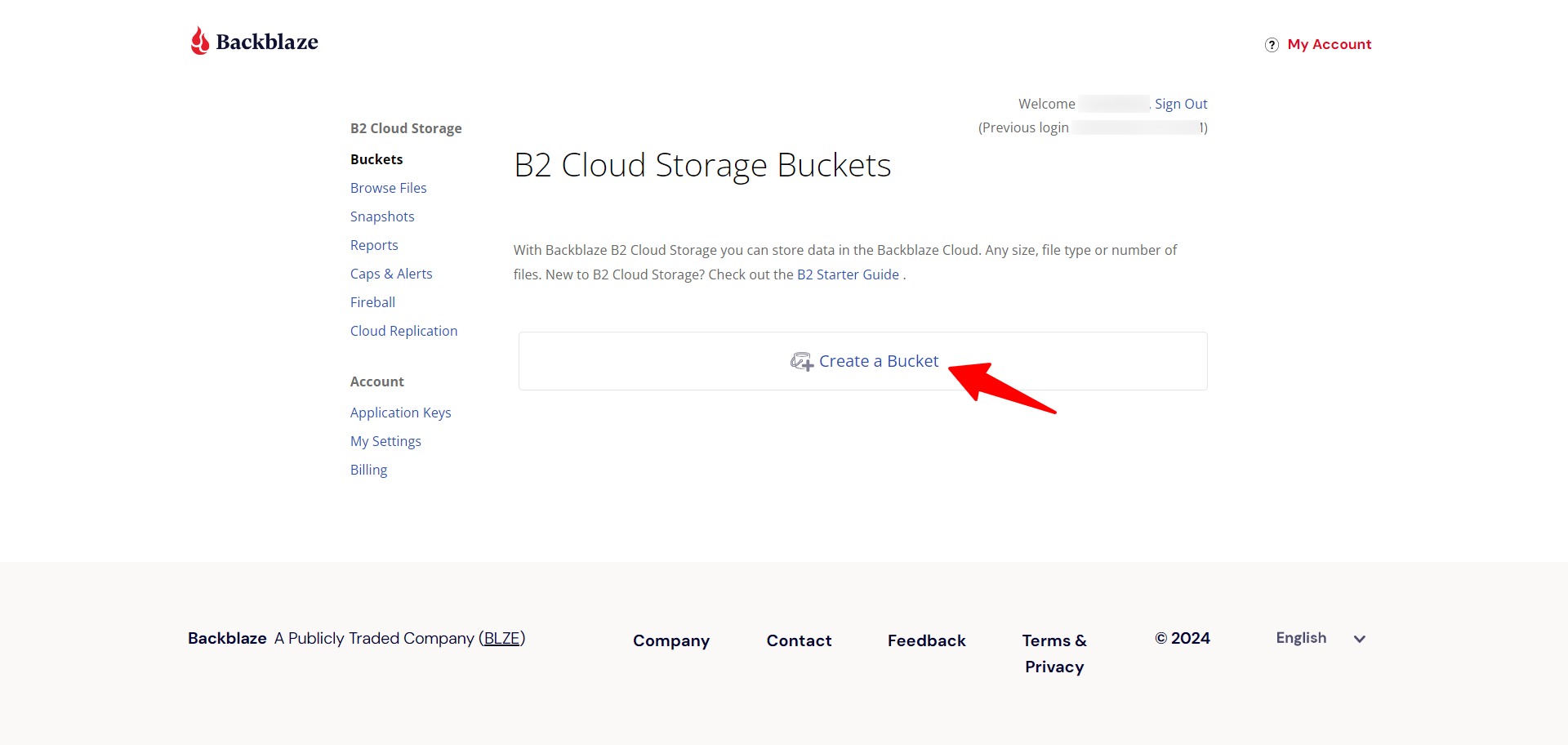Go to Cloud Replication
The height and width of the screenshot is (745, 1568).
pos(403,331)
